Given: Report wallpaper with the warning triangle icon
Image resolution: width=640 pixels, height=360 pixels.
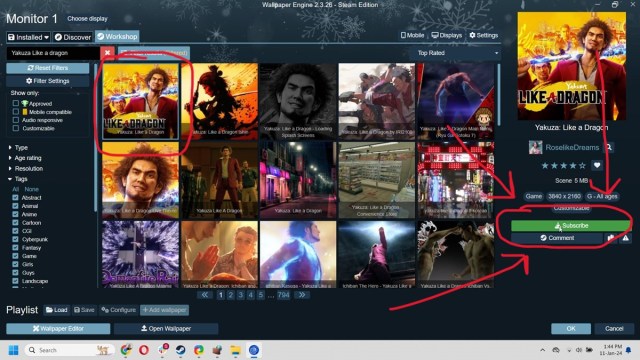Looking at the screenshot, I should point(626,238).
